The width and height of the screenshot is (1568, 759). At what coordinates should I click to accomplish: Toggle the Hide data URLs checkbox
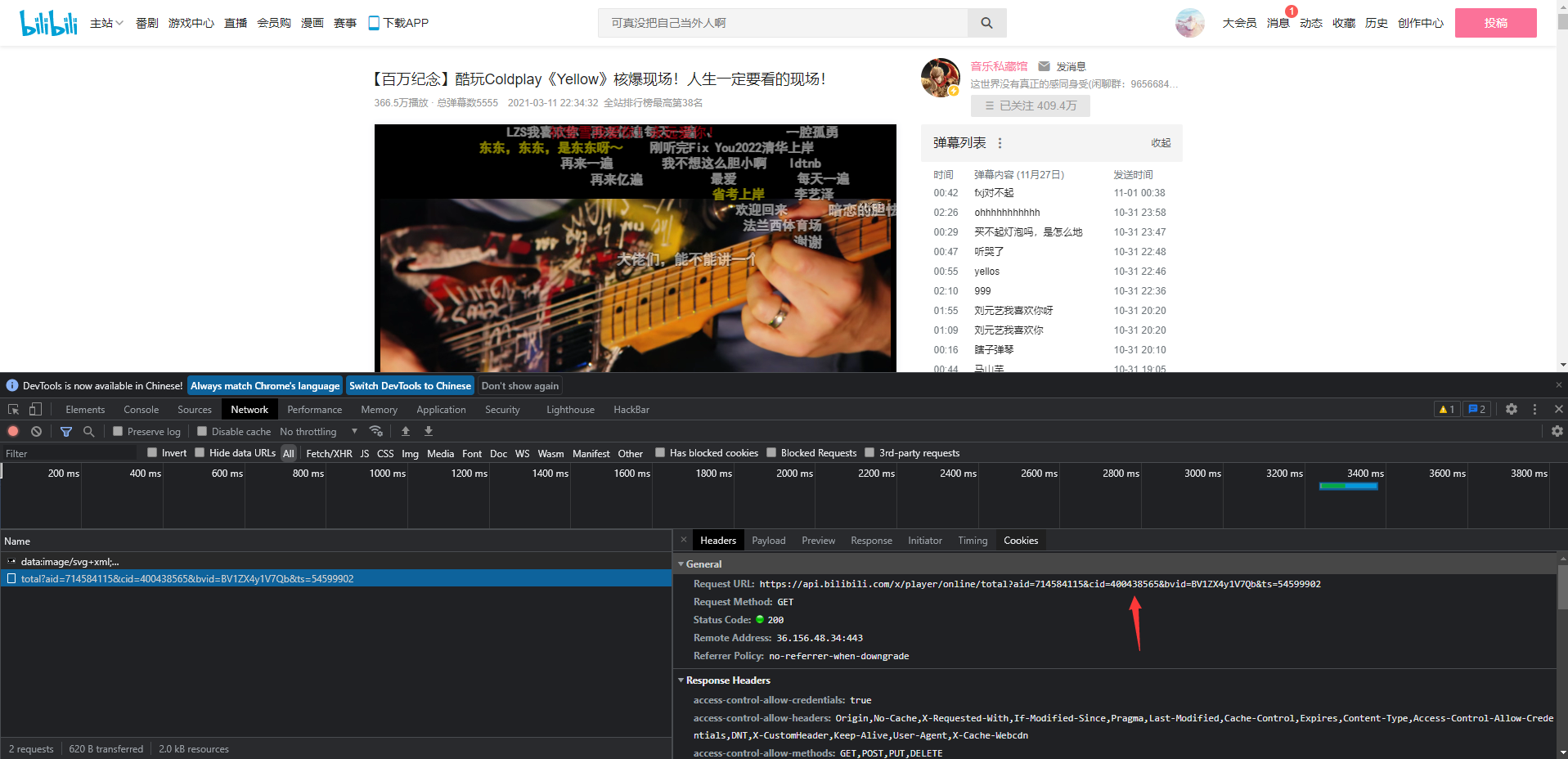pos(200,452)
